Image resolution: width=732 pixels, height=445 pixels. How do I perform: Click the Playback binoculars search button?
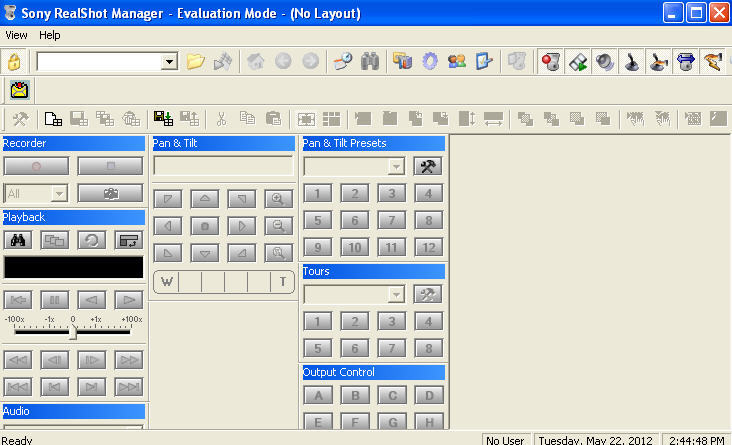click(x=18, y=240)
